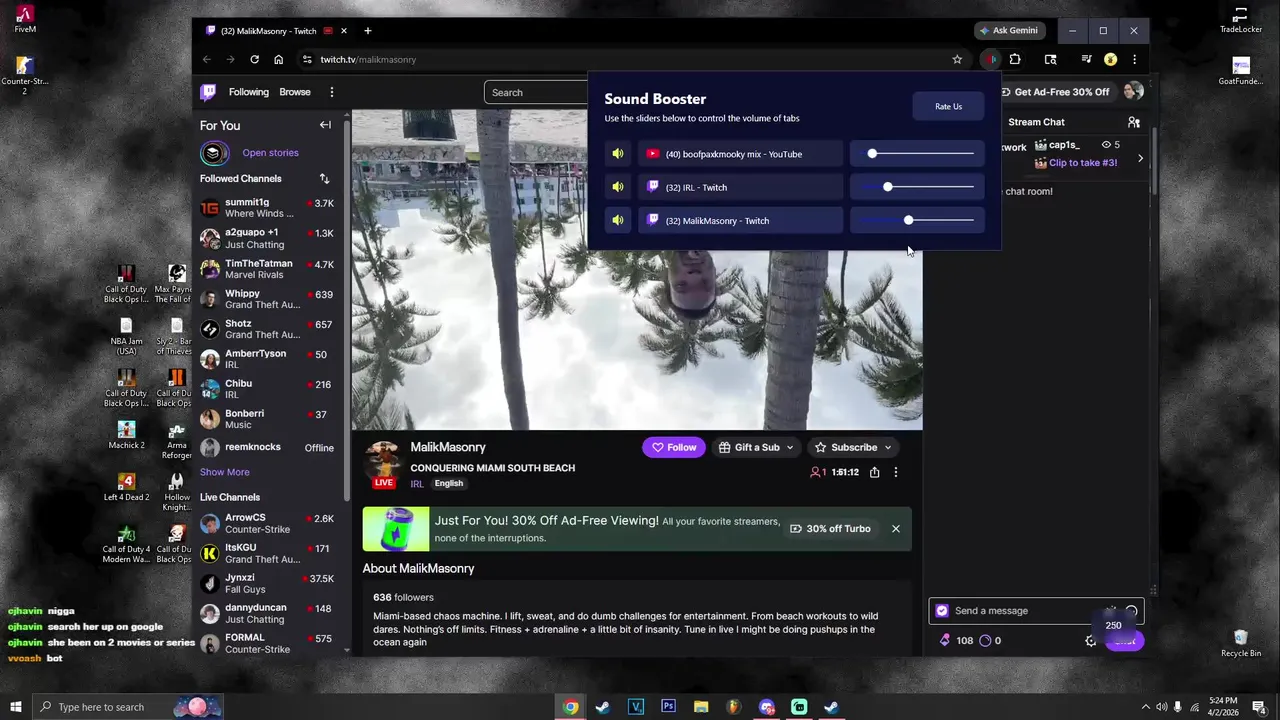1280x720 pixels.
Task: Open the Chrome media controls icon
Action: 1086,59
